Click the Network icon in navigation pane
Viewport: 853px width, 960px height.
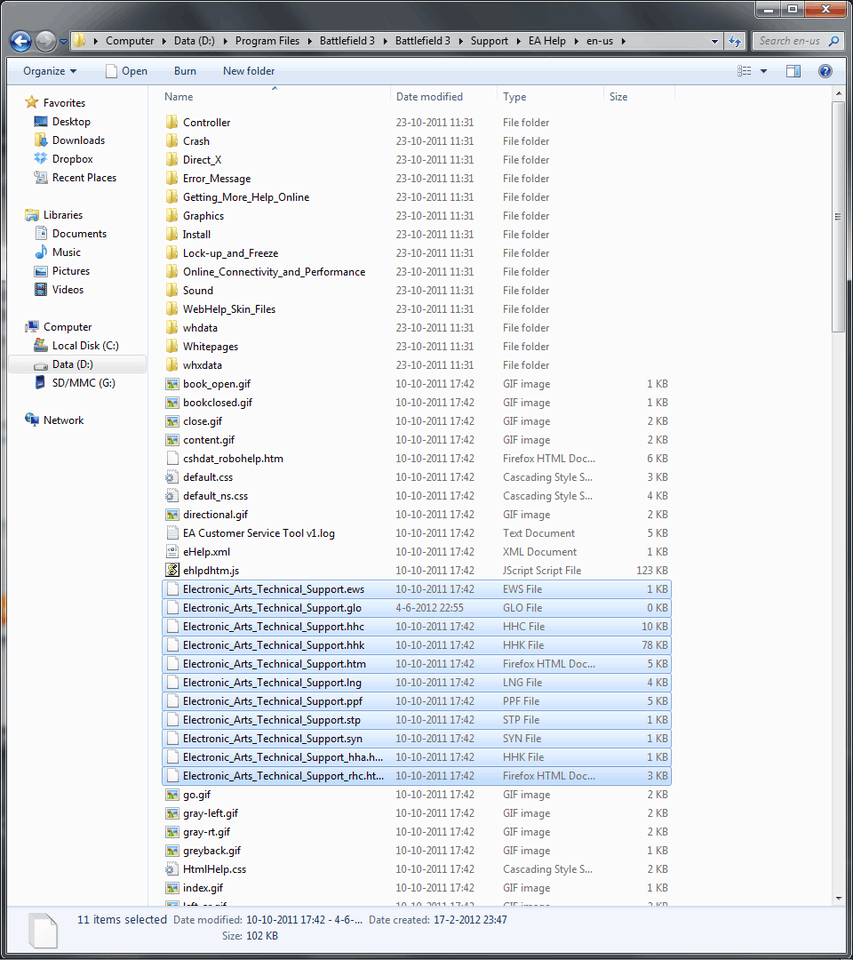(32, 419)
